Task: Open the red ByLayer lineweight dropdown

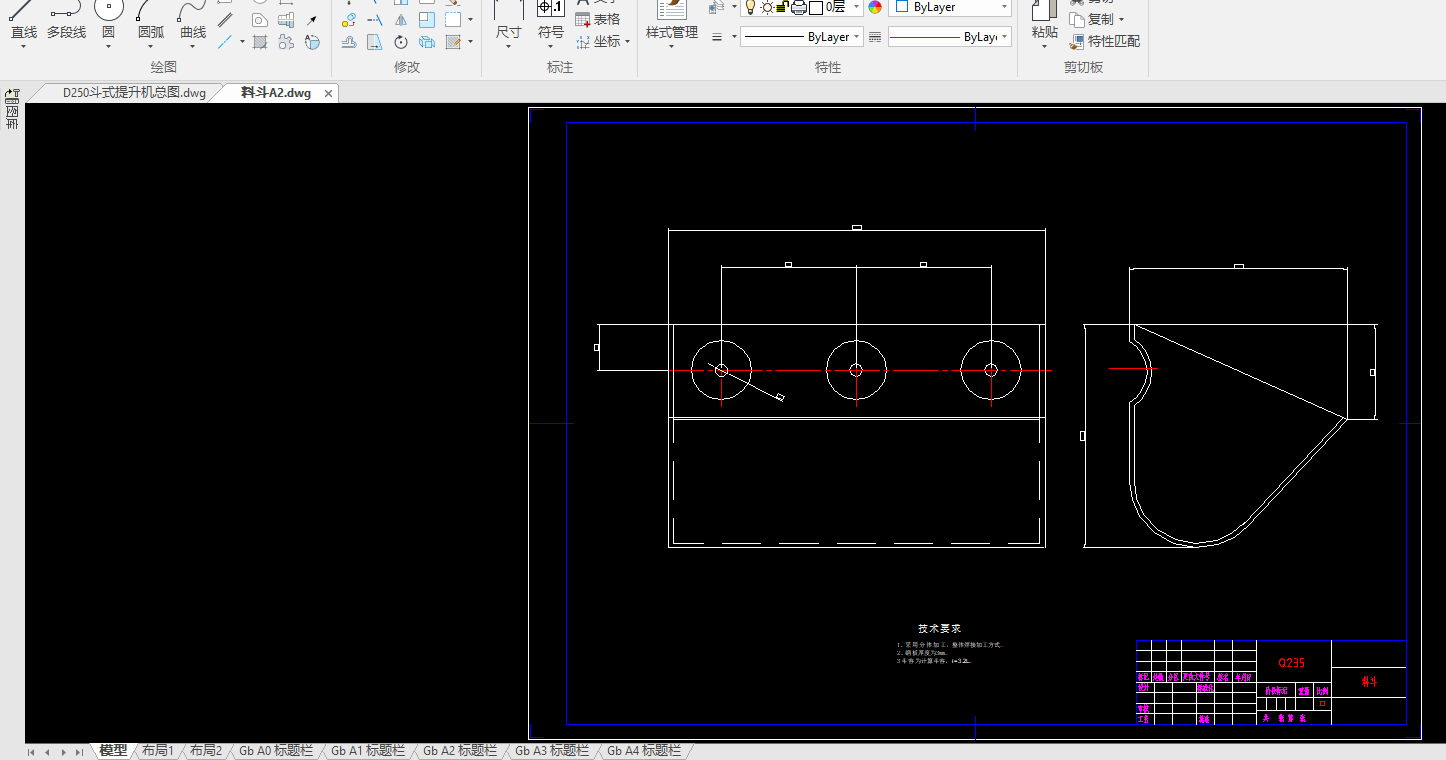Action: [x=950, y=37]
